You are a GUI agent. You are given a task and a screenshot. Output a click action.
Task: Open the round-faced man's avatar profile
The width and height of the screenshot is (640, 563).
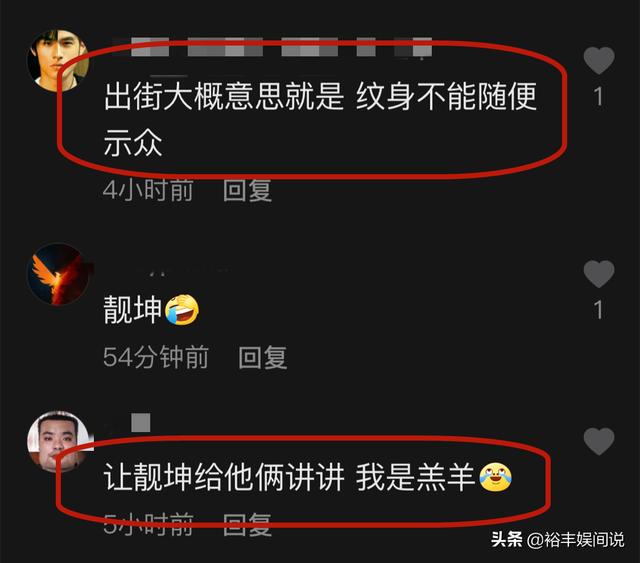coord(58,441)
